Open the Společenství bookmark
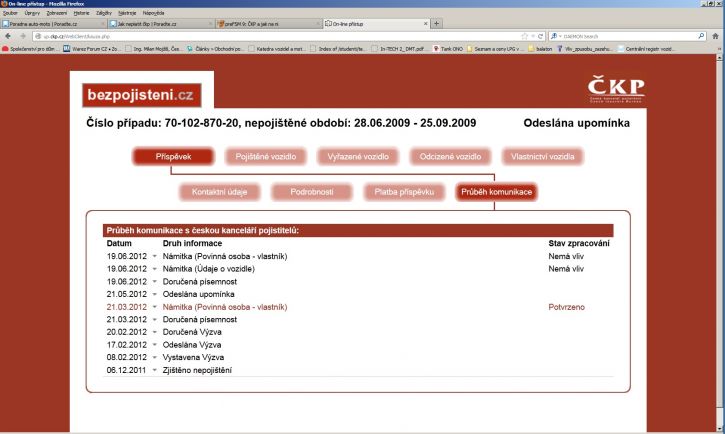Screen dimensions: 725x434 tap(30, 49)
